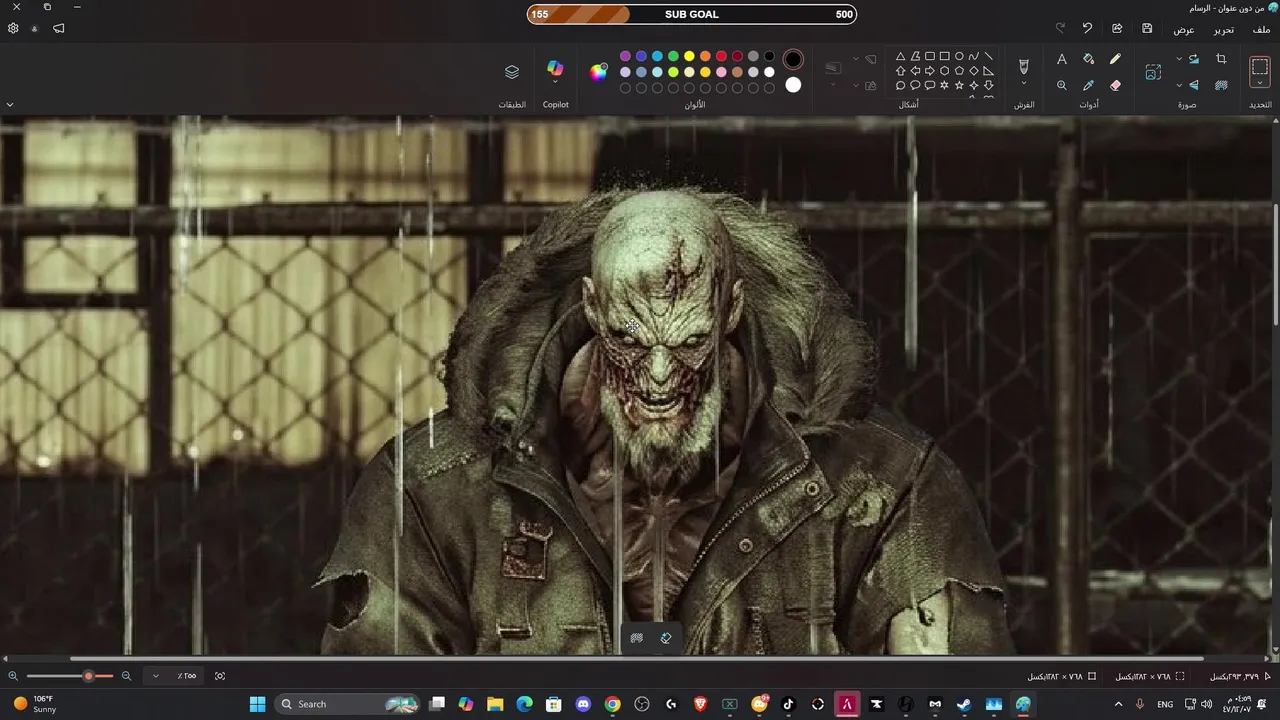The height and width of the screenshot is (720, 1280).
Task: Pick the yellow color swatch
Action: [689, 57]
